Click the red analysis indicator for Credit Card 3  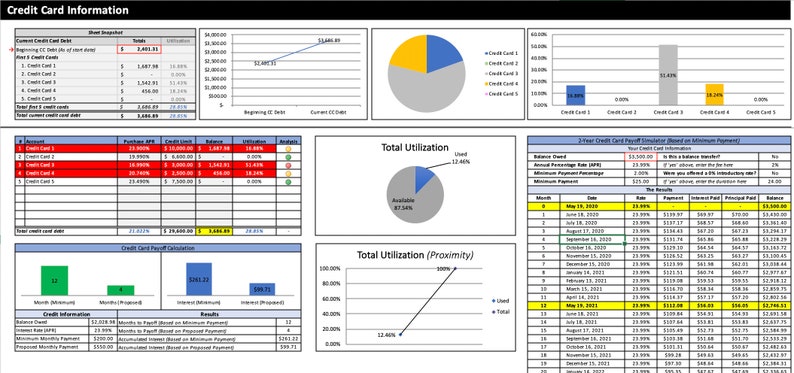coord(288,165)
